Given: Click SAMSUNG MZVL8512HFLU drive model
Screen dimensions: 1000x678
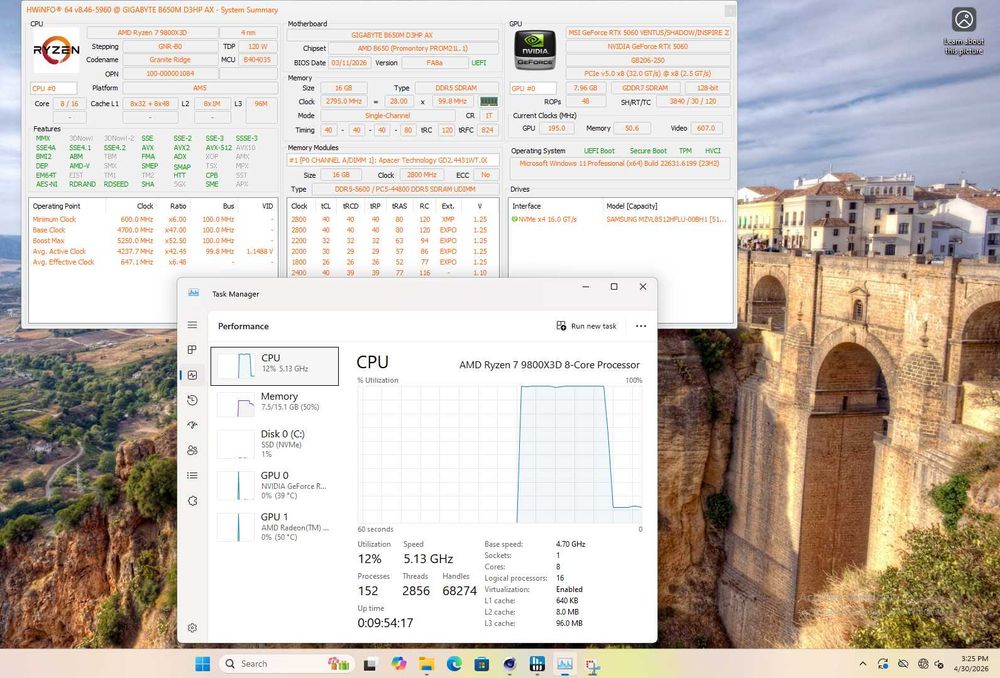Looking at the screenshot, I should (666, 219).
